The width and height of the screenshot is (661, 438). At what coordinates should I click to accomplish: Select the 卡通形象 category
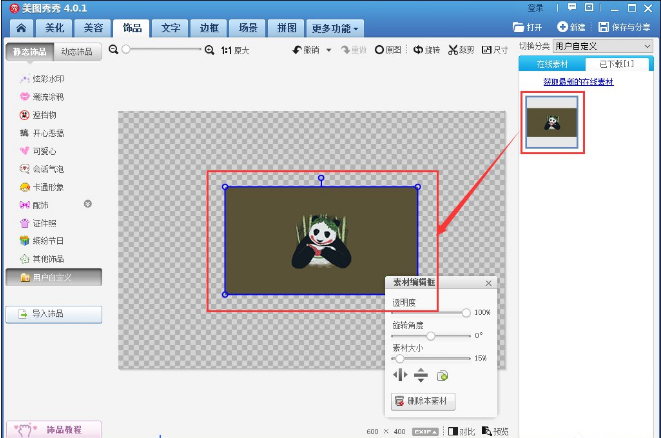tap(42, 187)
